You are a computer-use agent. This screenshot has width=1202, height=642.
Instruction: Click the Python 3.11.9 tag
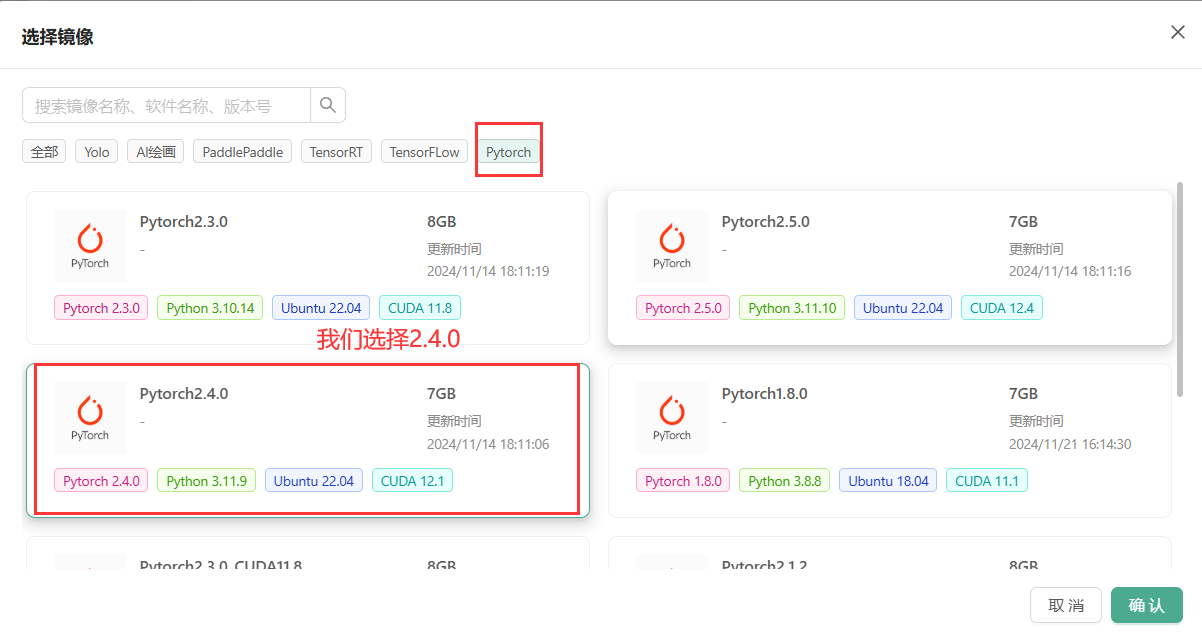pos(206,481)
